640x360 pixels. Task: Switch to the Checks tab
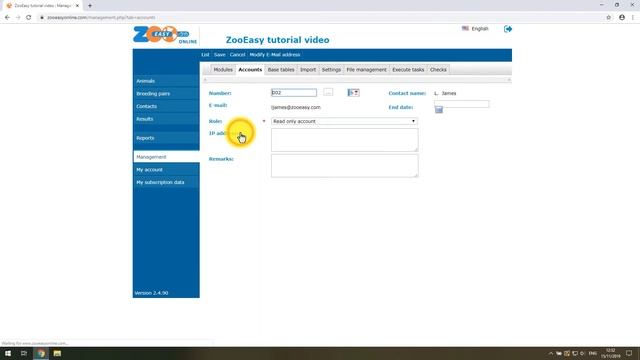tap(438, 70)
